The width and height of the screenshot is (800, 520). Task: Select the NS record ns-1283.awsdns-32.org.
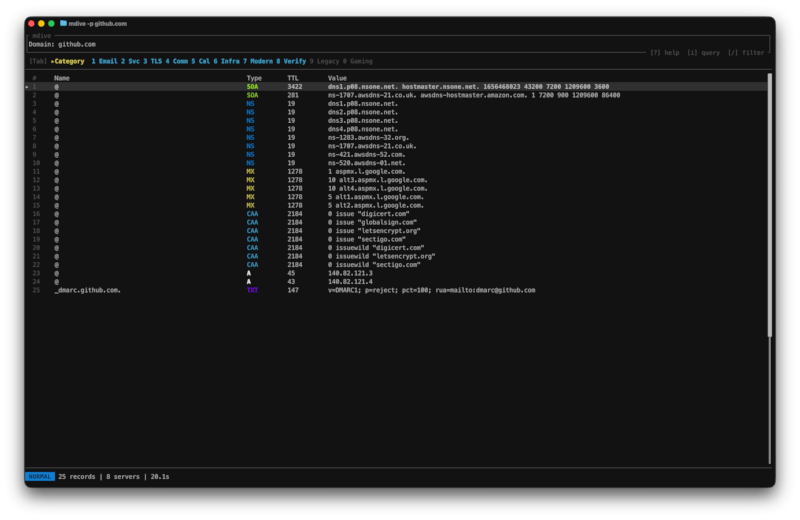click(396, 138)
